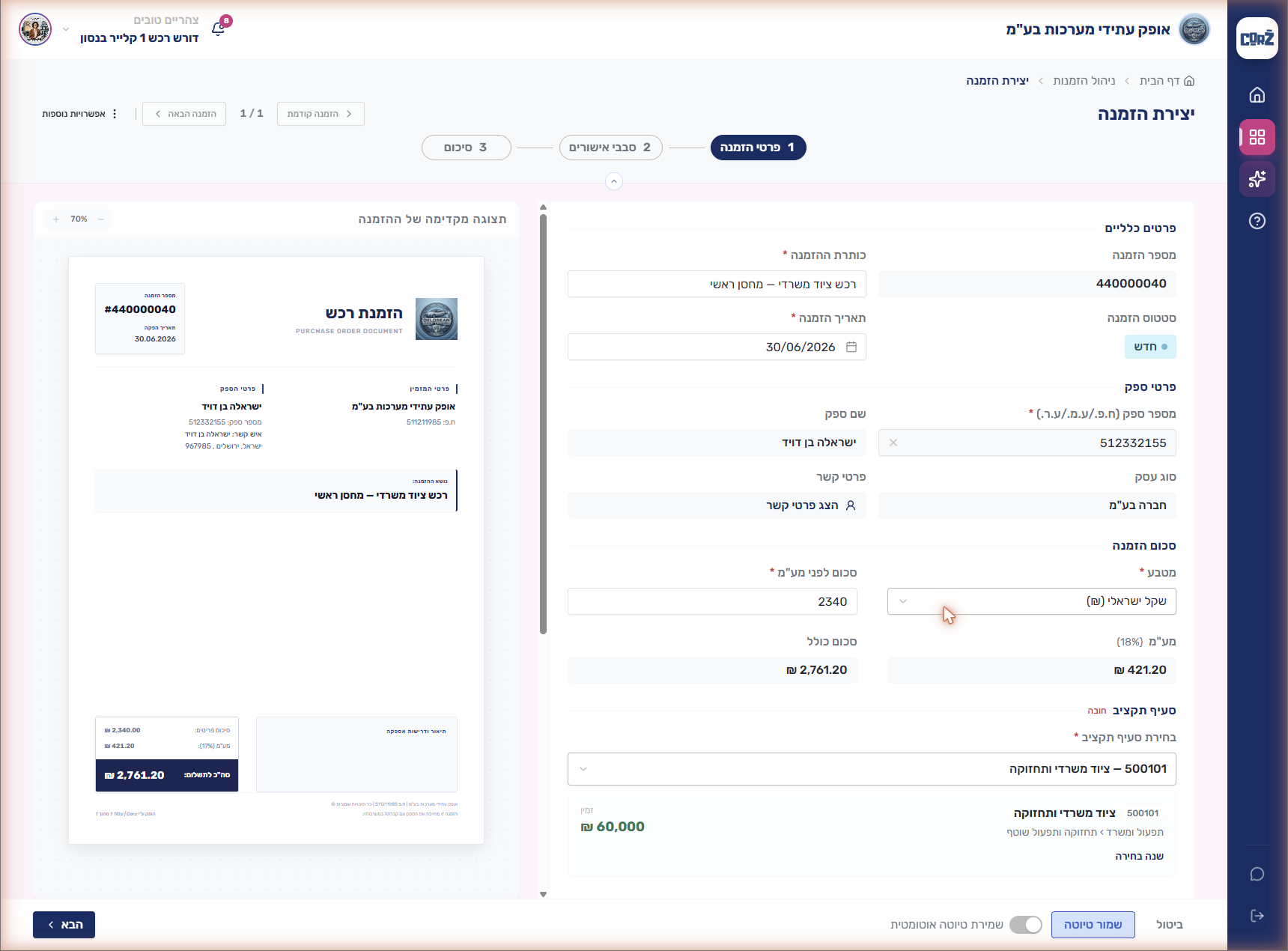Click available budget ₪ 60,000
1288x951 pixels.
pyautogui.click(x=613, y=827)
